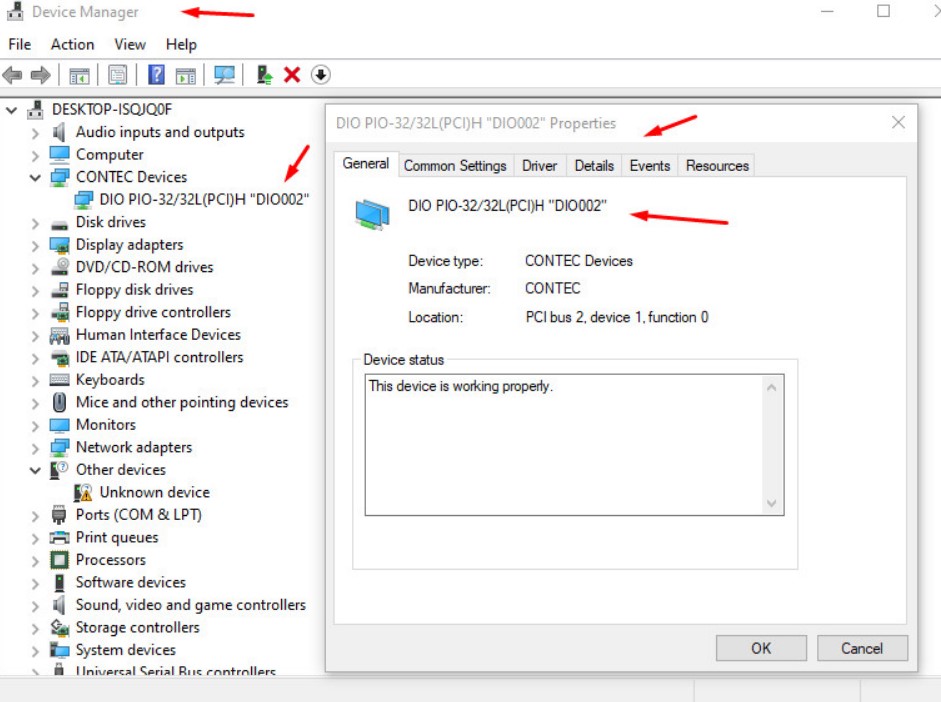Click the red X Uninstall device icon
Image resolution: width=941 pixels, height=702 pixels.
tap(292, 75)
